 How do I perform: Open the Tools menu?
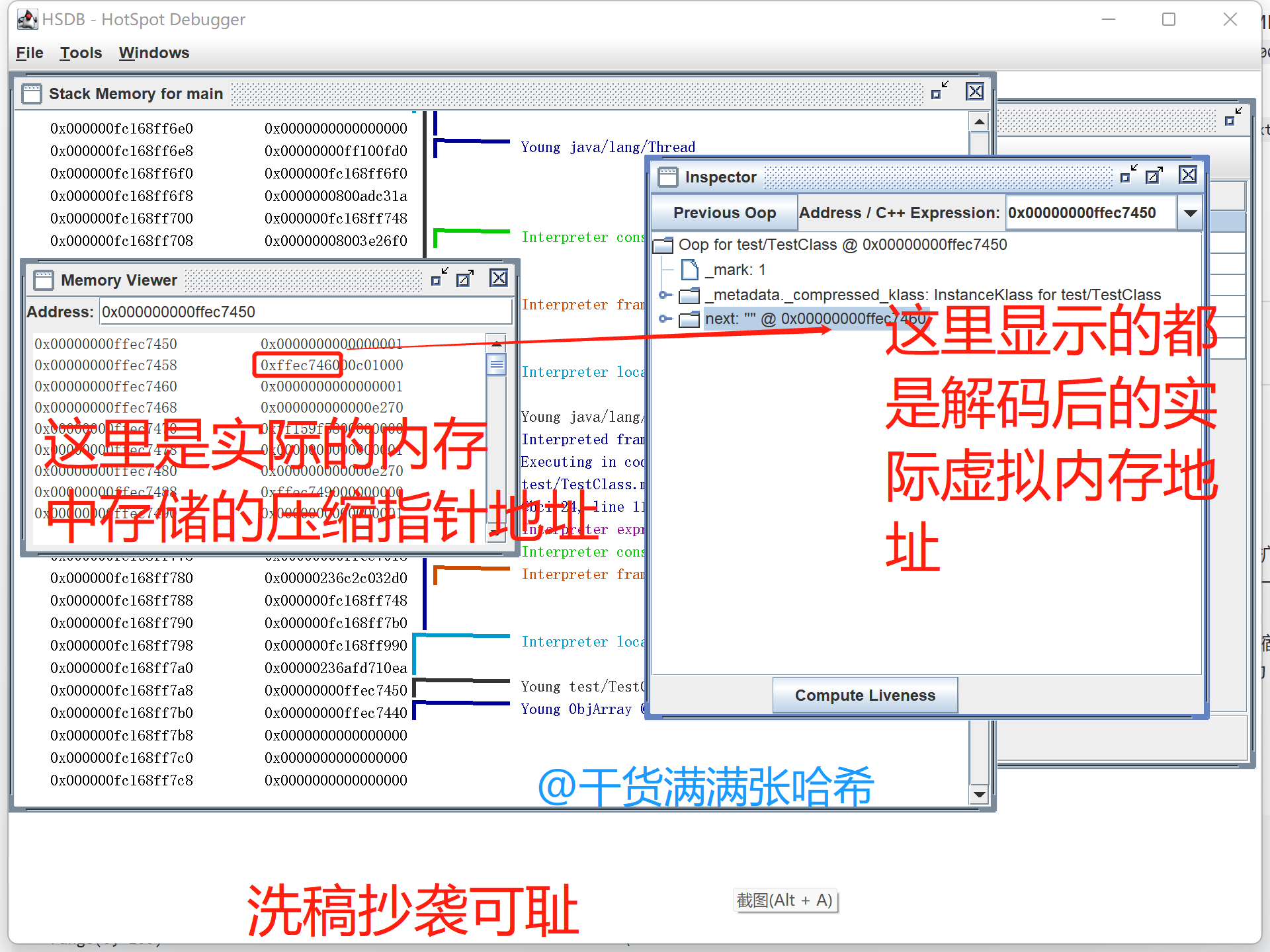click(81, 53)
